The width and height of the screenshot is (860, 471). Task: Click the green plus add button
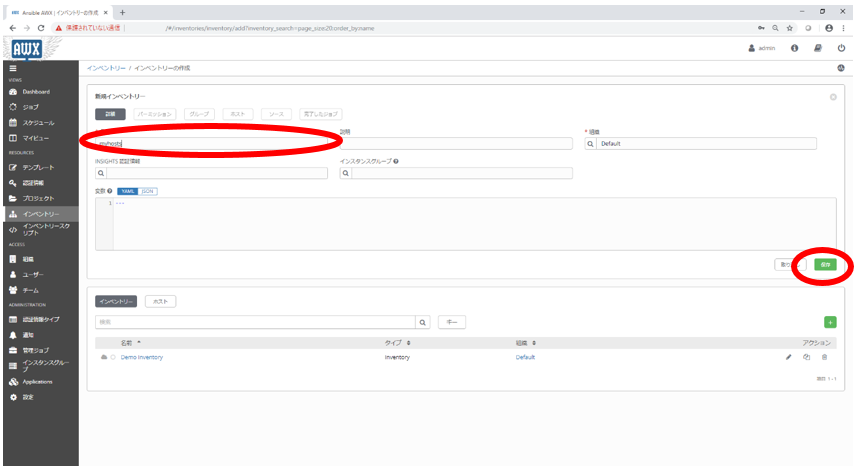pyautogui.click(x=829, y=322)
